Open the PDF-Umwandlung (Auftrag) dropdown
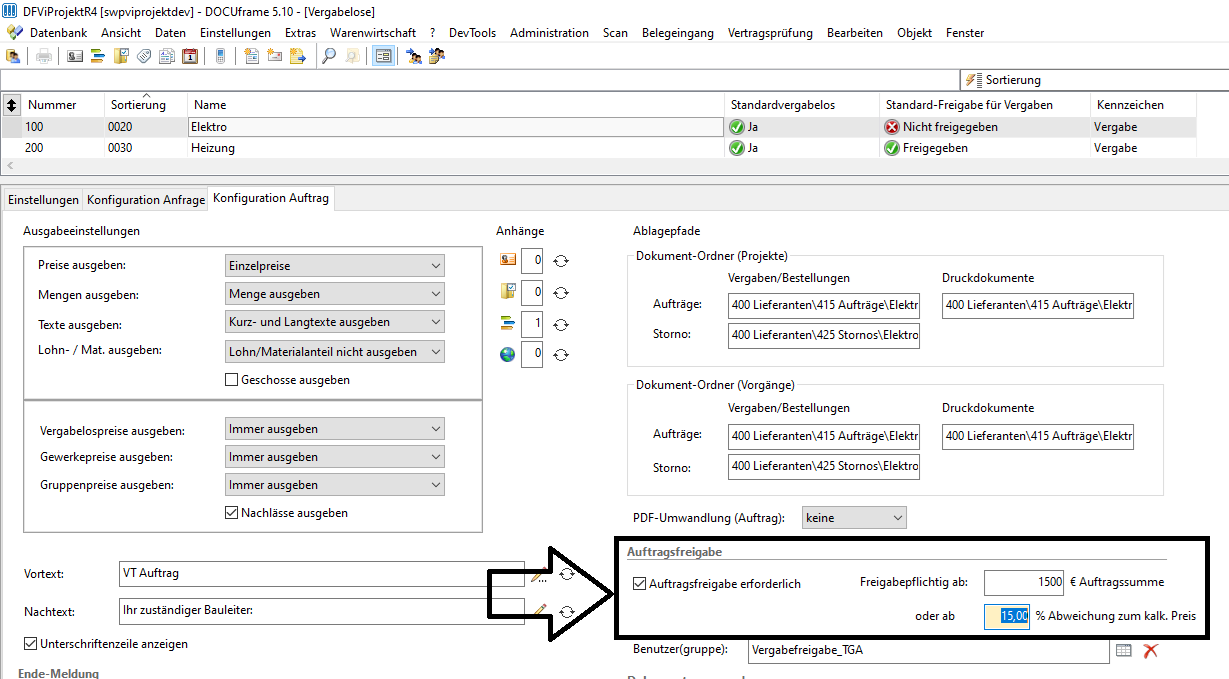1229x679 pixels. click(854, 518)
